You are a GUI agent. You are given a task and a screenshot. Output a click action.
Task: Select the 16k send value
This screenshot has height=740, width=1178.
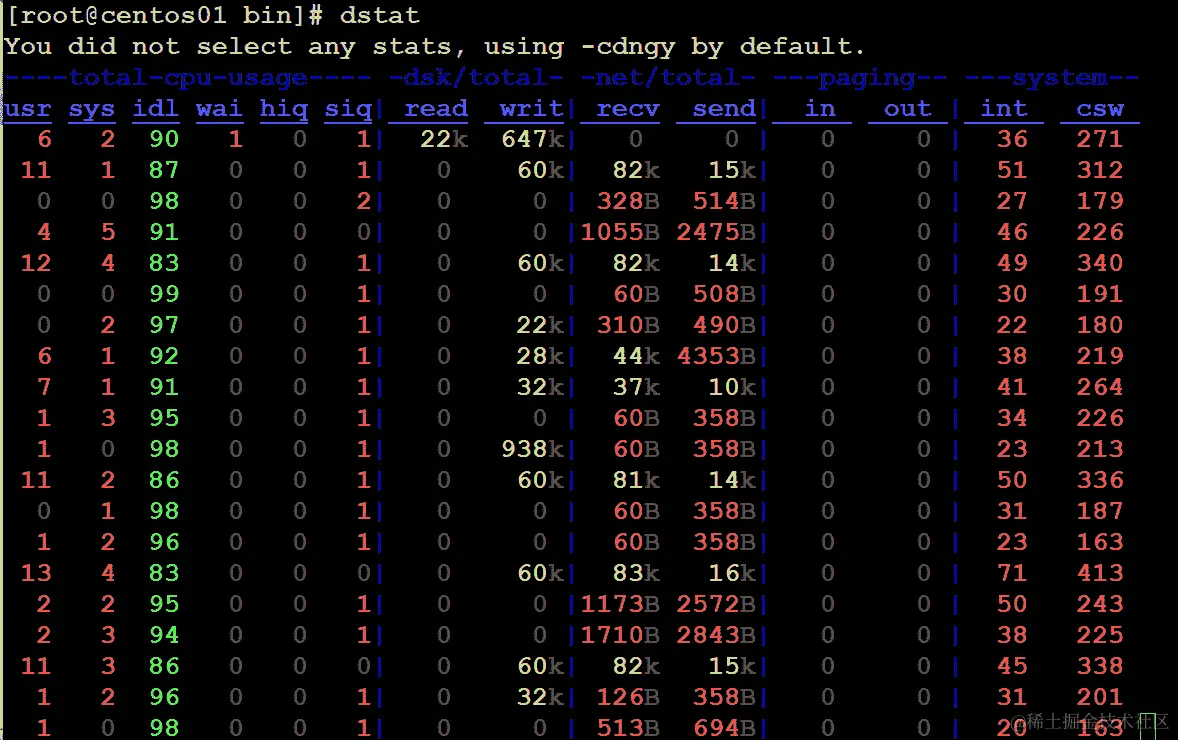click(x=732, y=573)
